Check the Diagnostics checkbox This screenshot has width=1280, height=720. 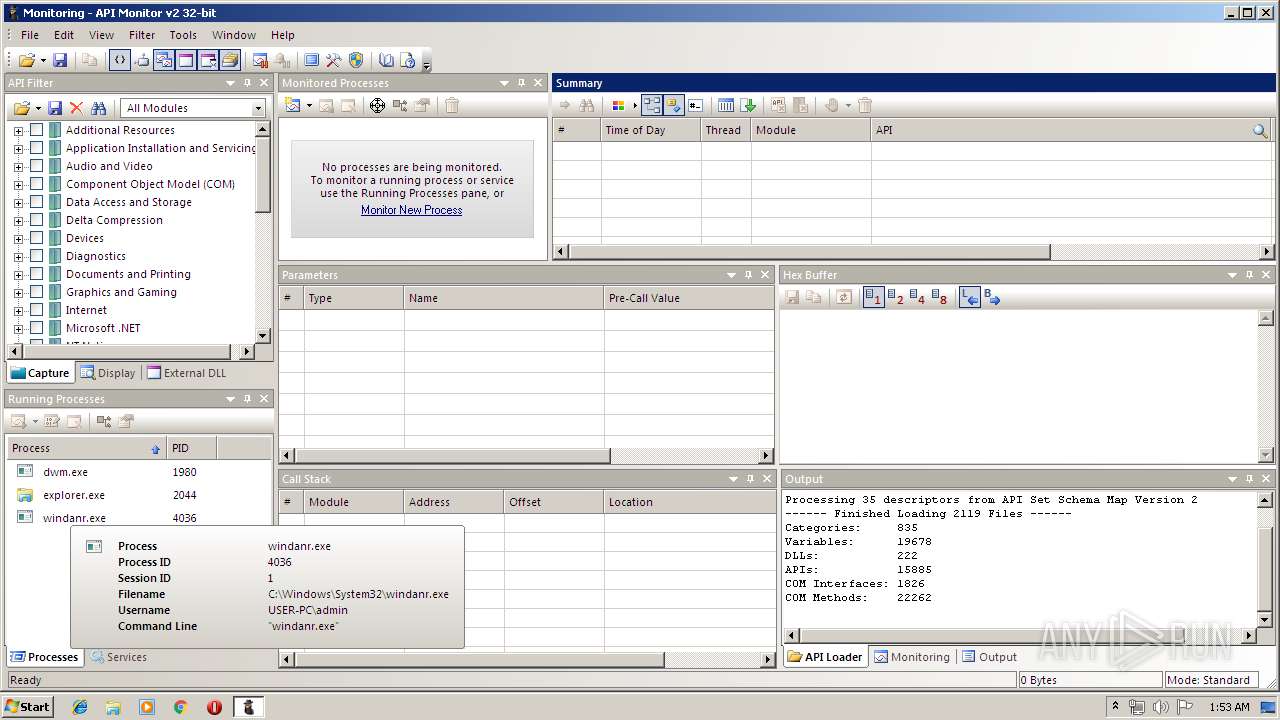point(37,256)
